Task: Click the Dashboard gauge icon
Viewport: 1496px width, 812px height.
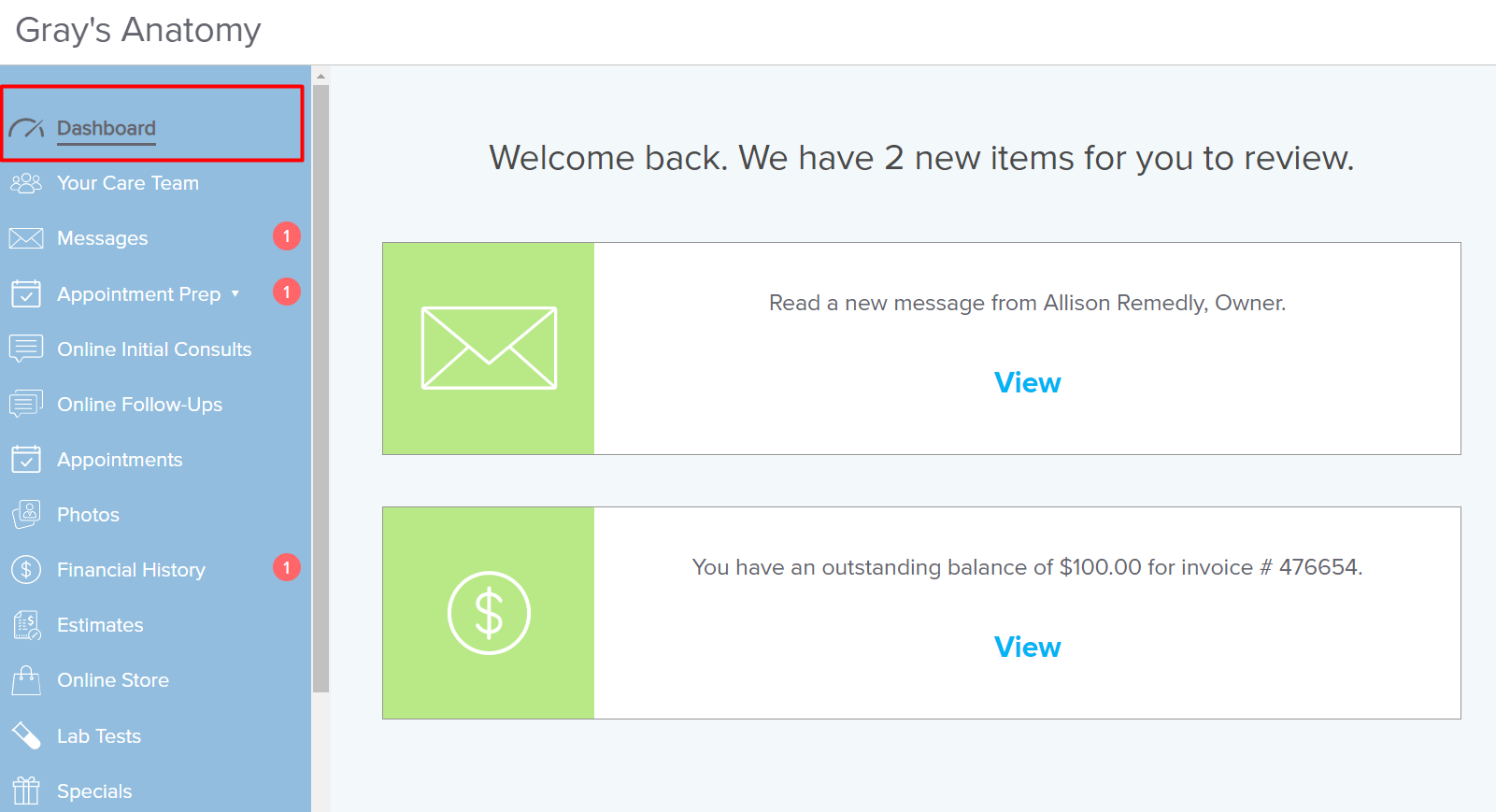Action: (26, 128)
